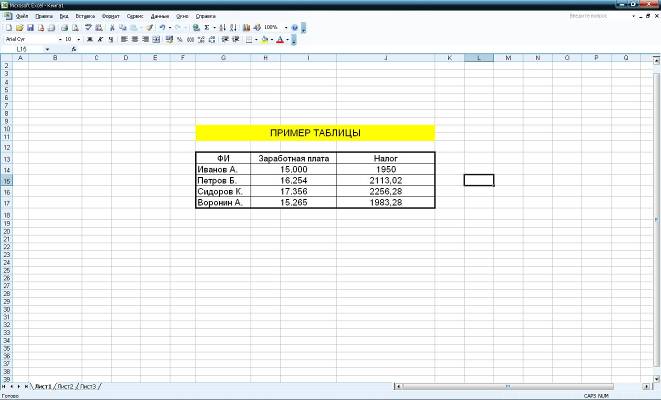This screenshot has width=661, height=400.
Task: Insert function fx button
Action: point(74,49)
